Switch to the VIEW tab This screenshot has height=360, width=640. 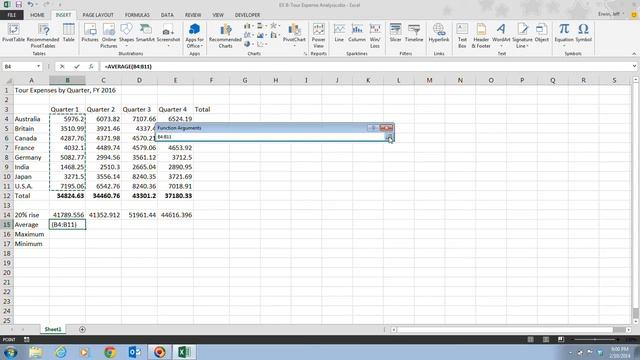pos(218,15)
